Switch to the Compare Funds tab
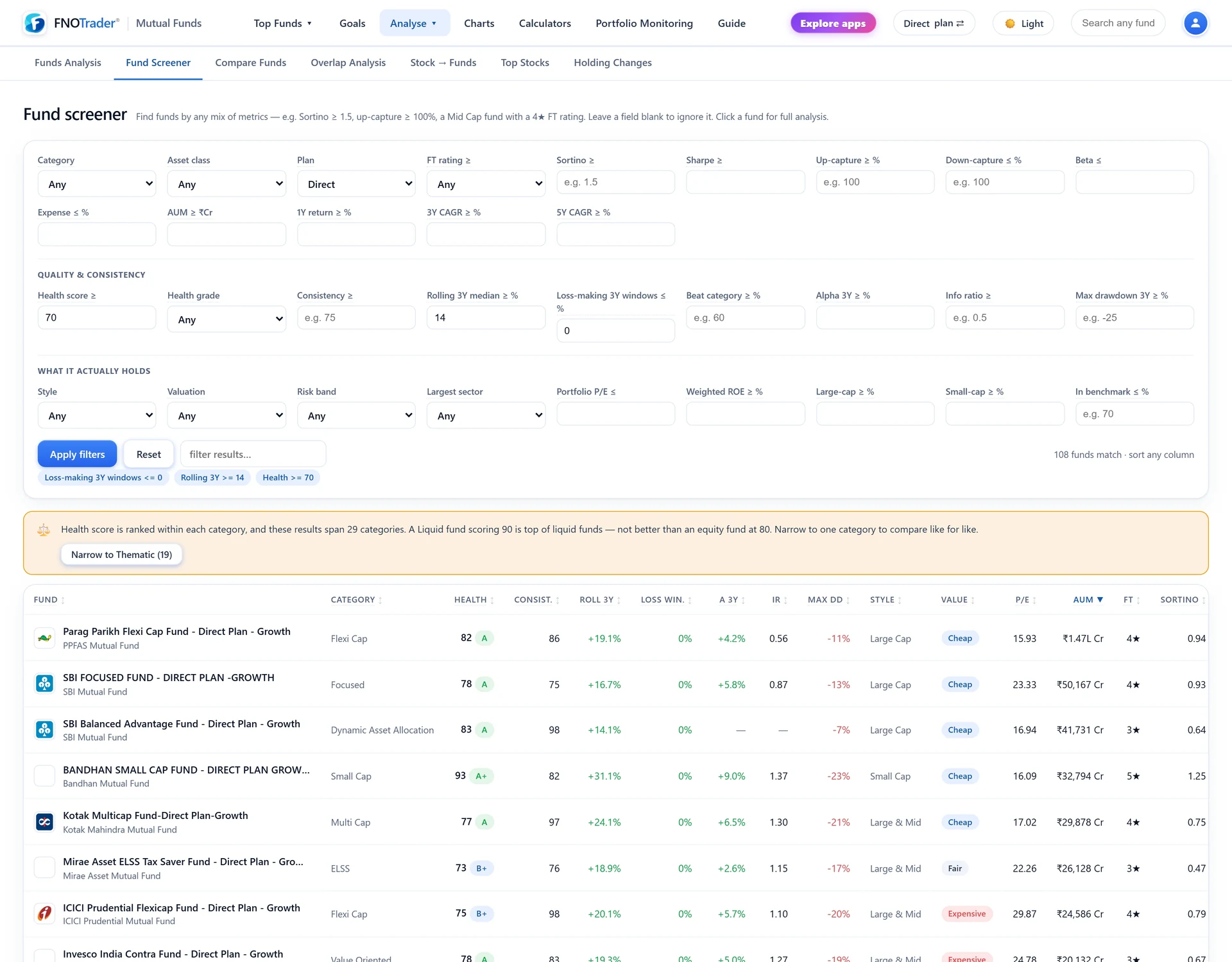The image size is (1232, 962). point(250,62)
